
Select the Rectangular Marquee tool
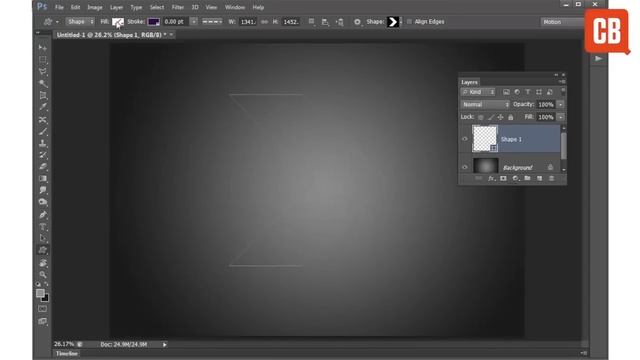point(42,60)
